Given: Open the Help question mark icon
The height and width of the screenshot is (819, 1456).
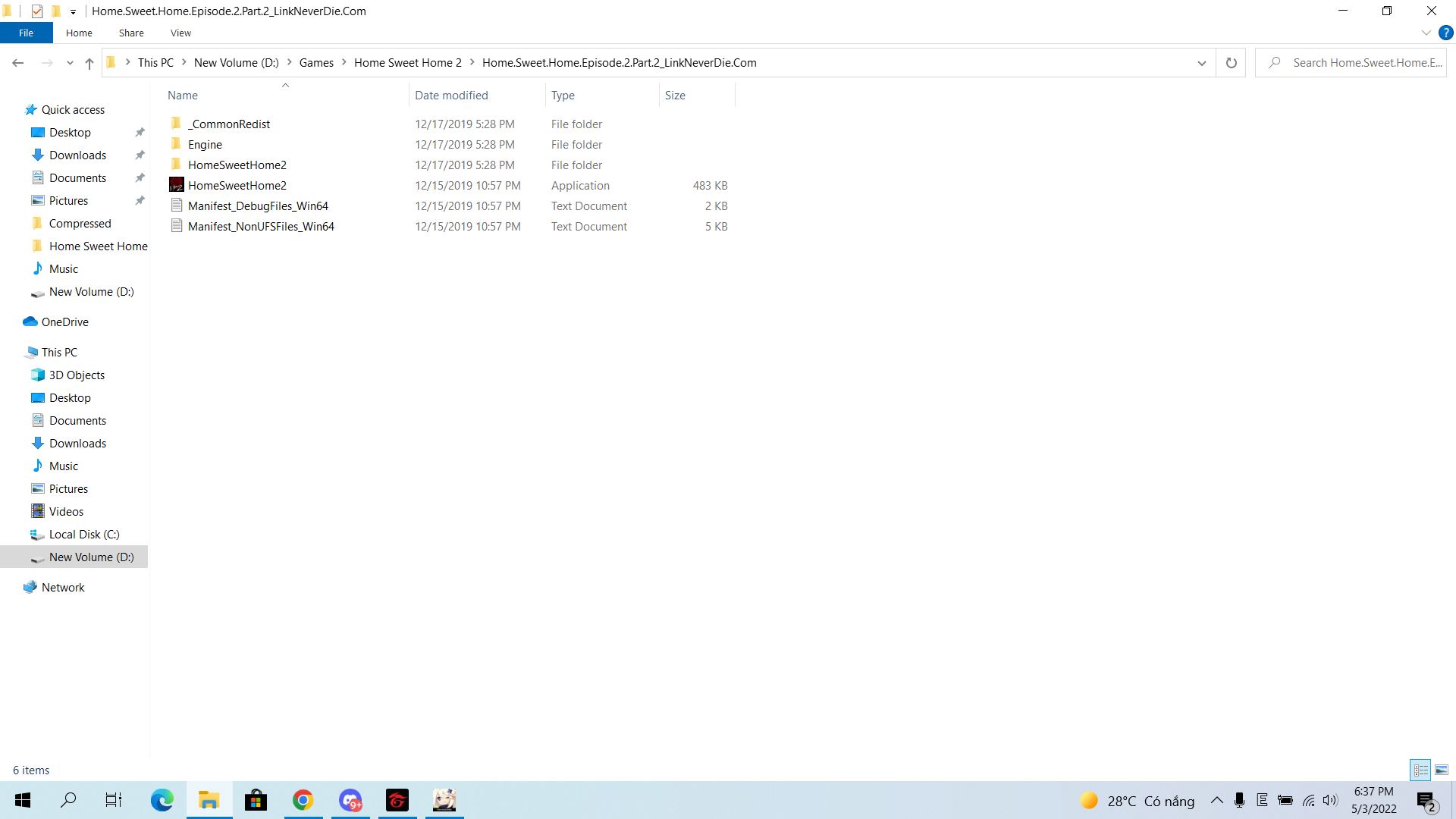Looking at the screenshot, I should 1445,33.
